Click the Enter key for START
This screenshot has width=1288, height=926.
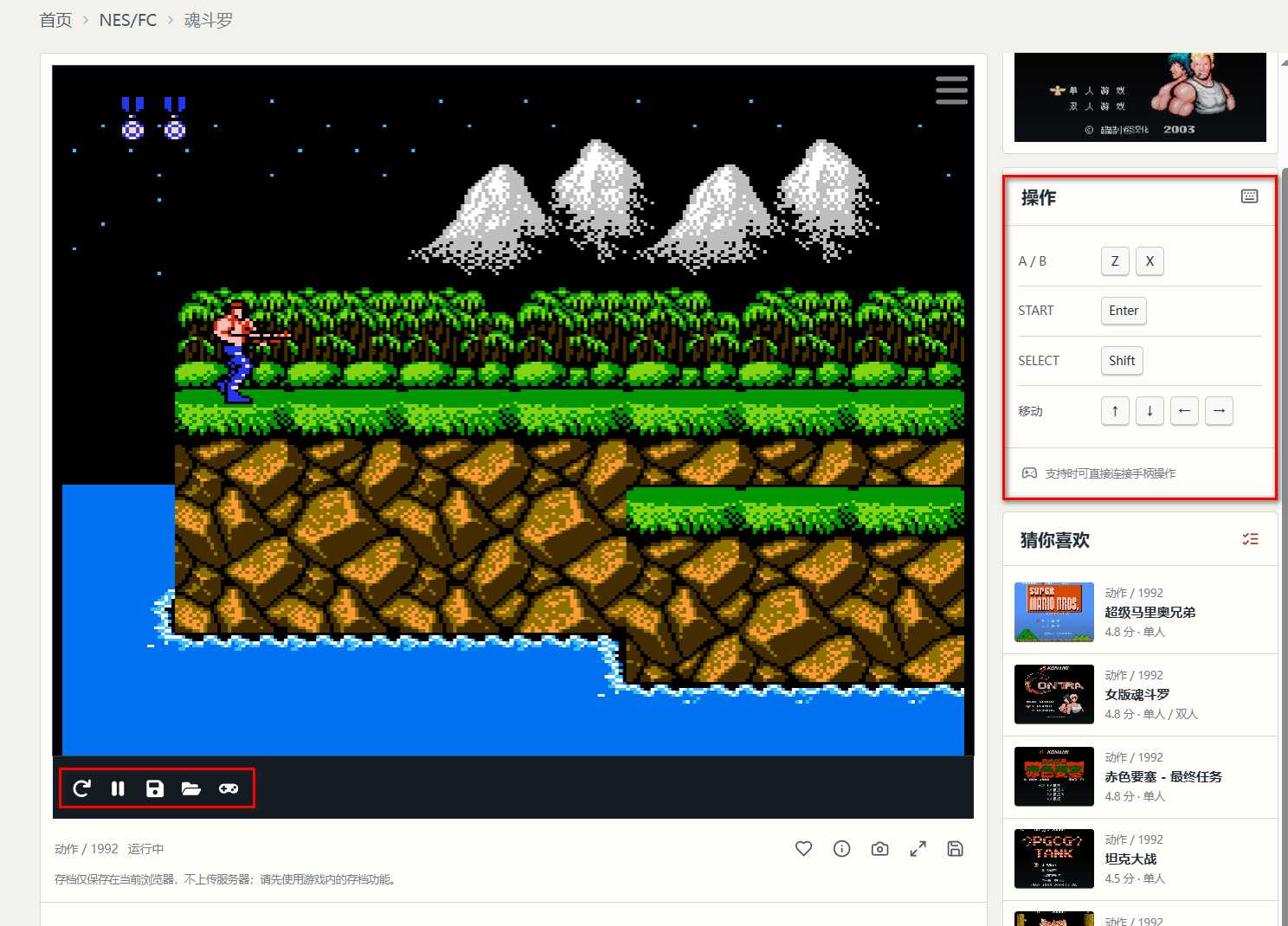click(1124, 311)
